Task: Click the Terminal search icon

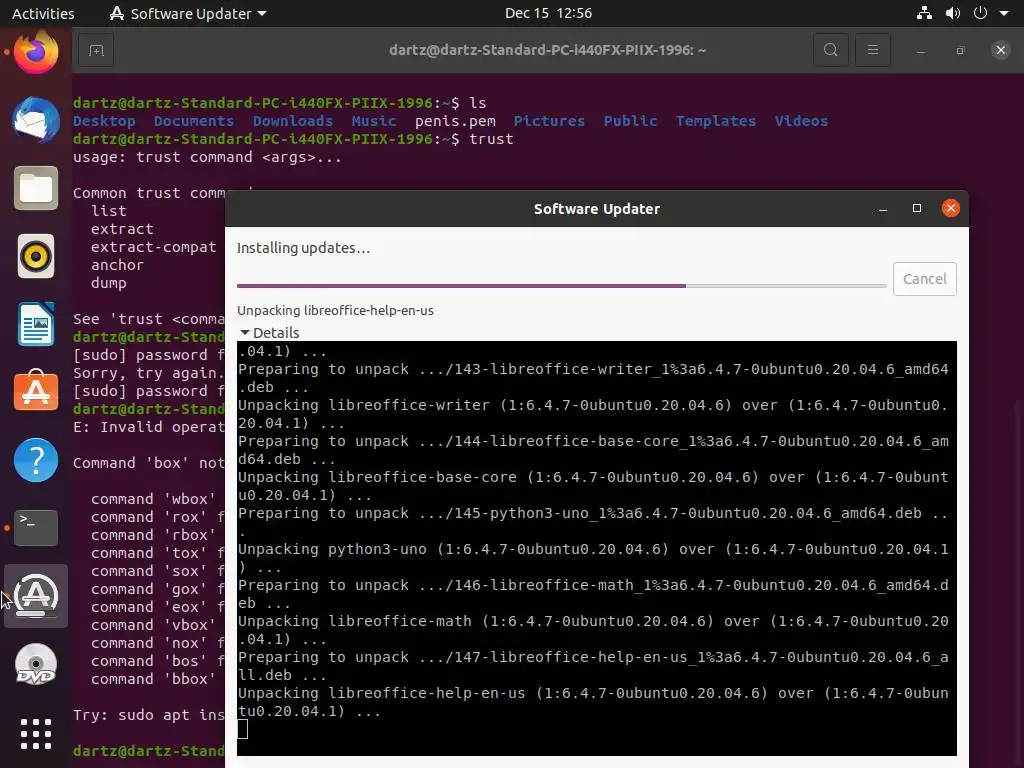Action: [x=831, y=50]
